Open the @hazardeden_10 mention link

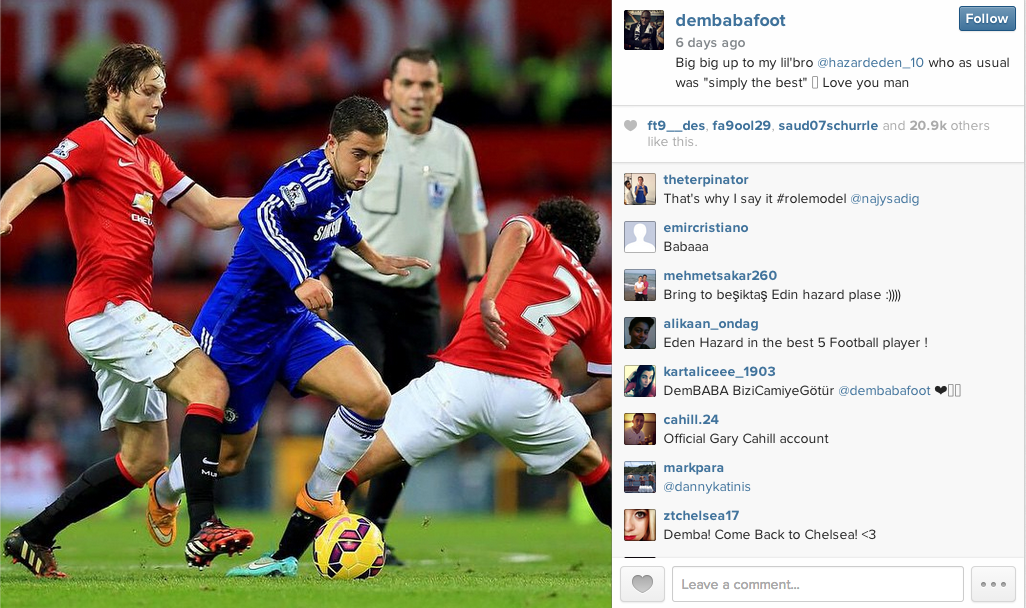(870, 63)
